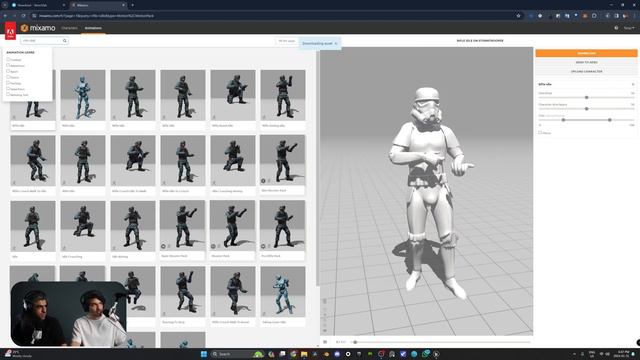Click the mixamo logo to go home
Viewport: 640px width, 360px height.
pos(38,28)
